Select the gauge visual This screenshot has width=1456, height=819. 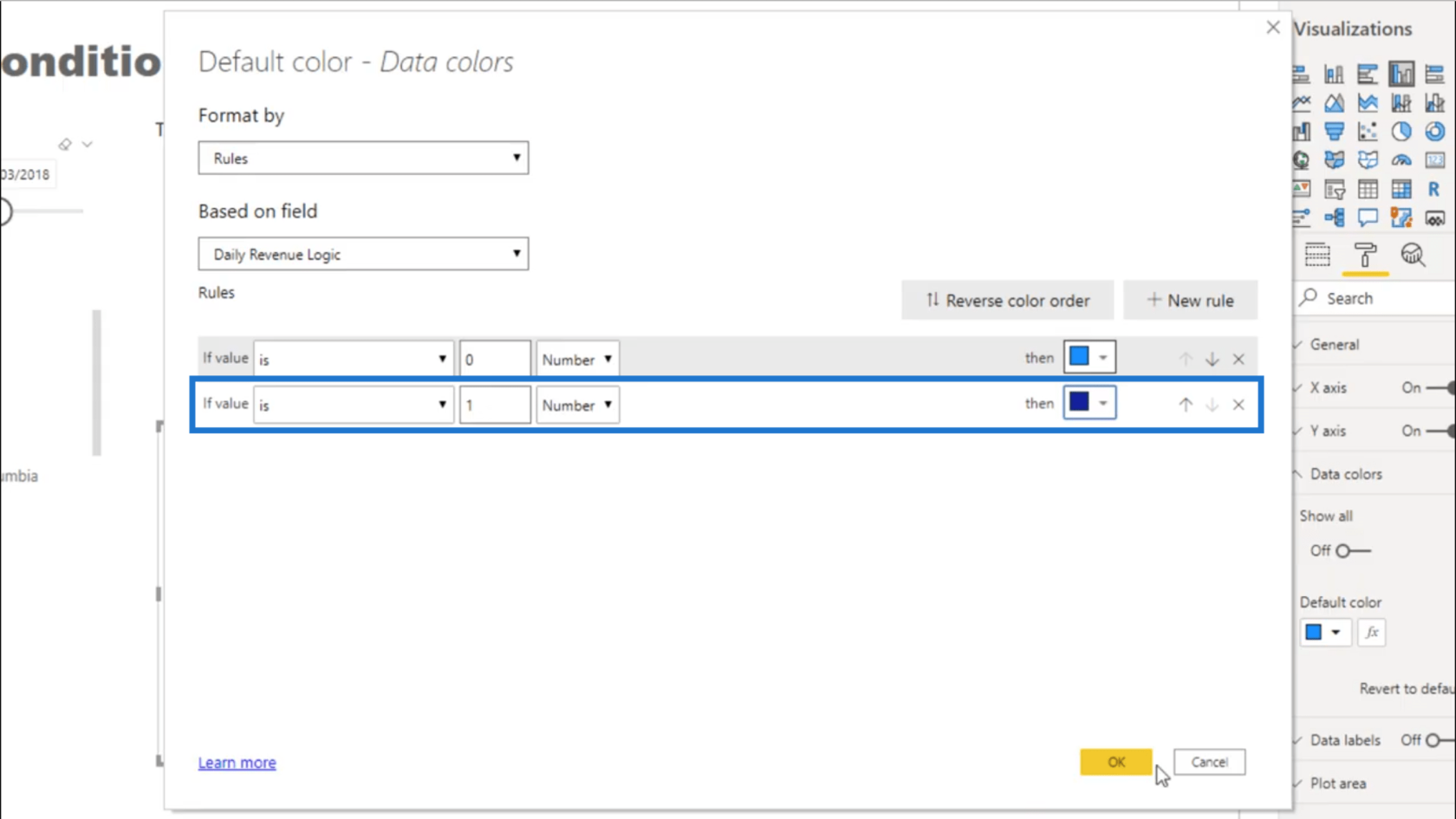[x=1401, y=160]
